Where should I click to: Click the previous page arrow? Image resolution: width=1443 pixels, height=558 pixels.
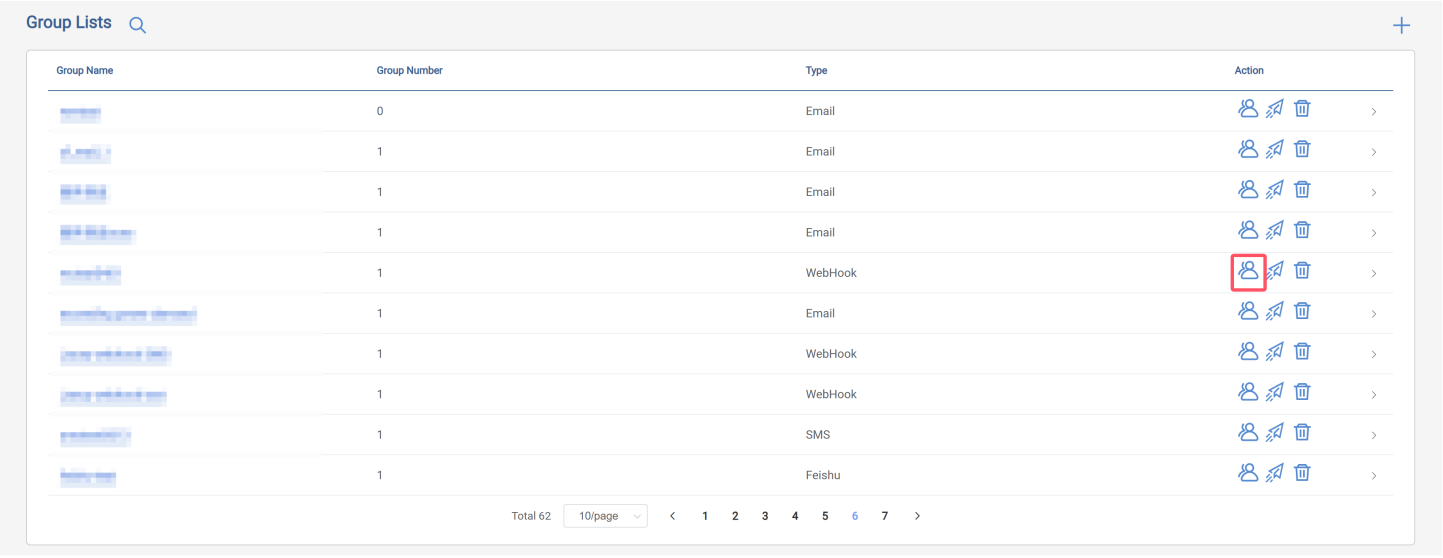672,516
